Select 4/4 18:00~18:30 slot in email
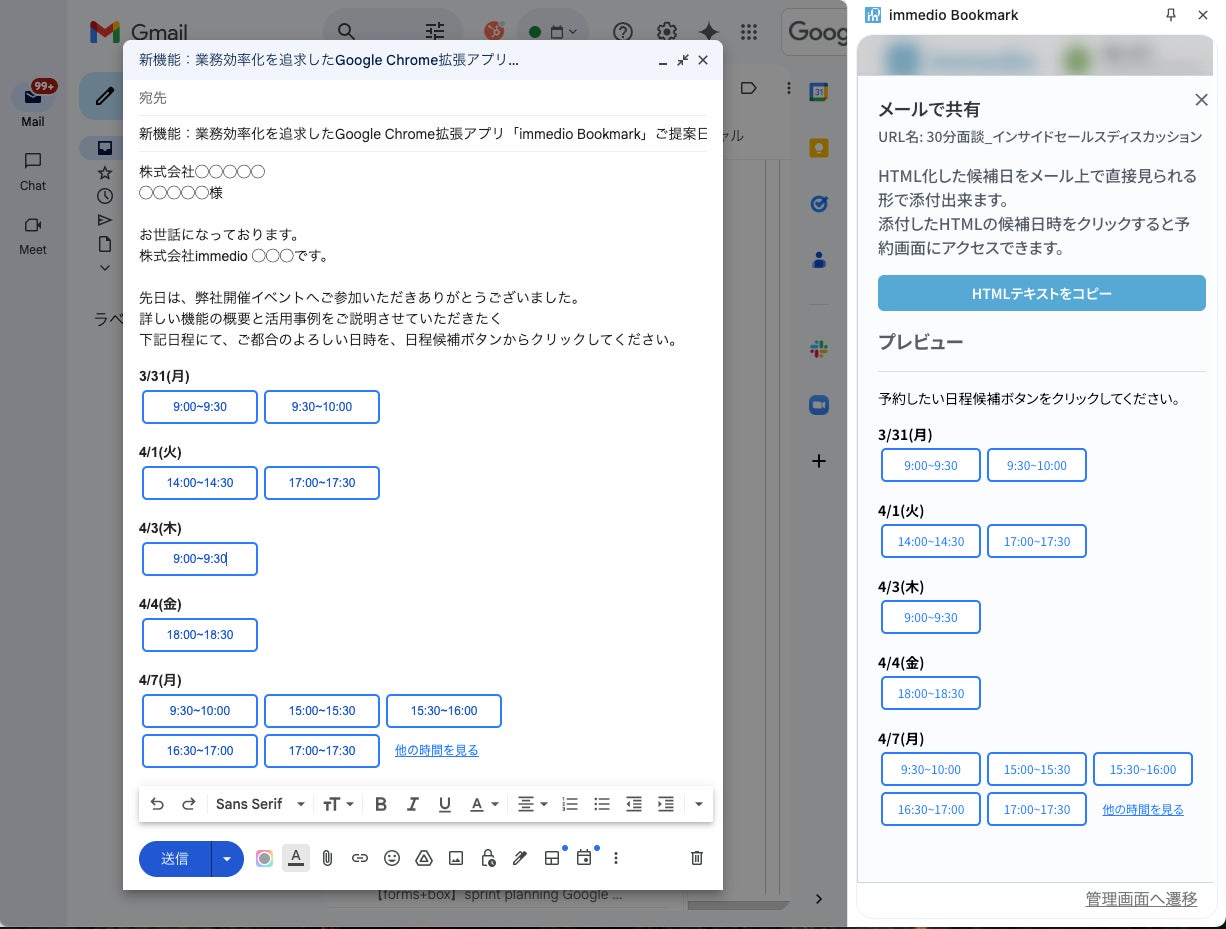 [x=200, y=635]
